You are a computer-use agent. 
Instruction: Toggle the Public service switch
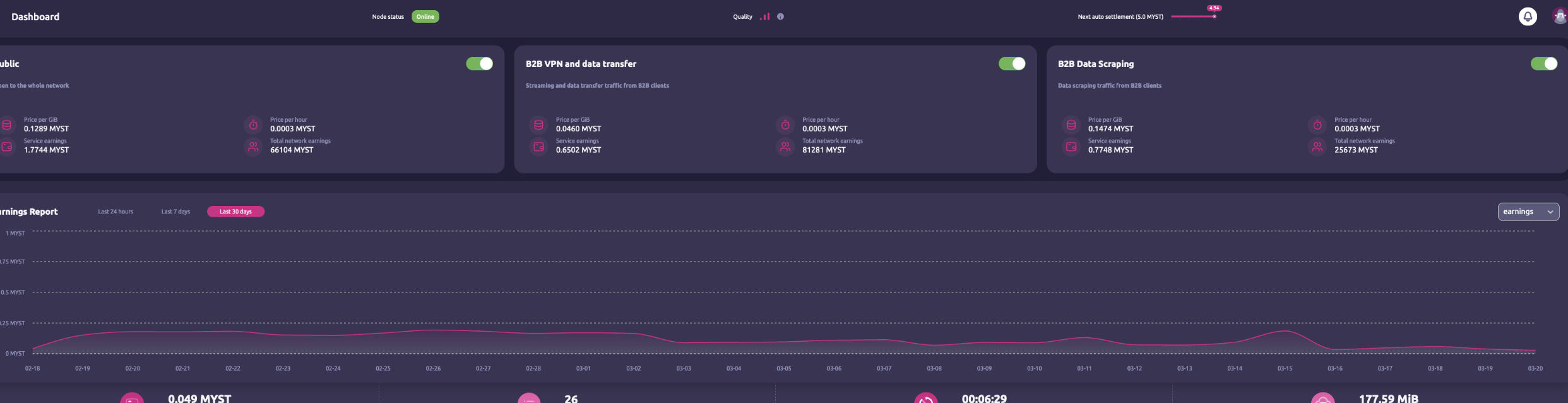pyautogui.click(x=480, y=64)
